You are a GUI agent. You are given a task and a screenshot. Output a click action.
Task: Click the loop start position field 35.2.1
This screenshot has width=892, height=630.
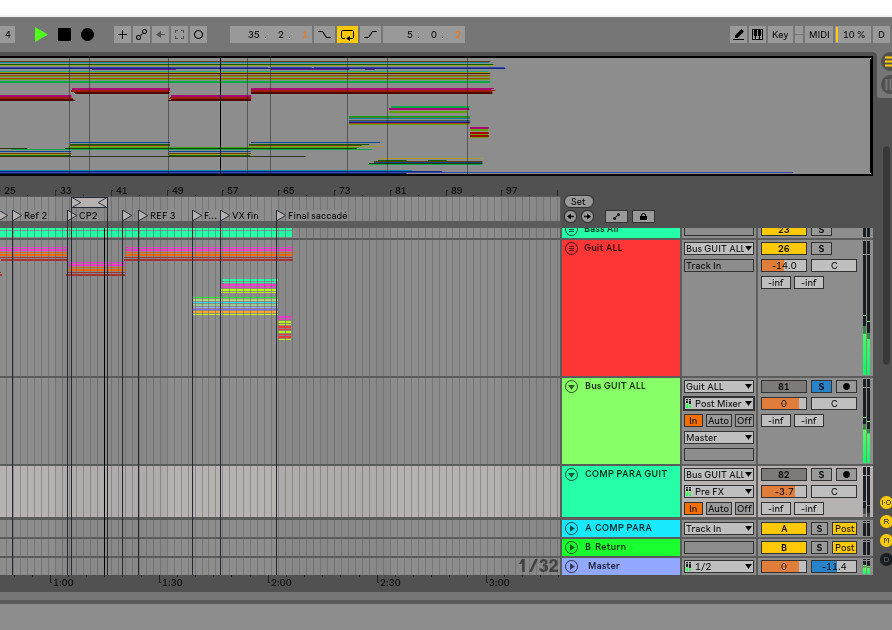[271, 35]
